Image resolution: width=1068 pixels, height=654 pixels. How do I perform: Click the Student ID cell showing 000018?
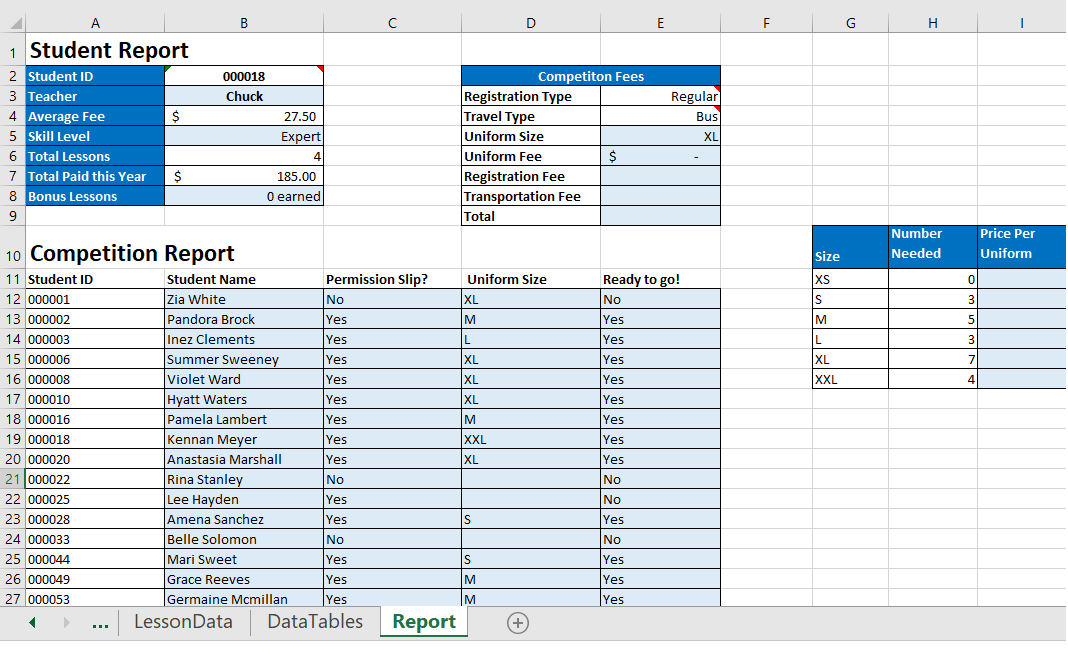[243, 75]
